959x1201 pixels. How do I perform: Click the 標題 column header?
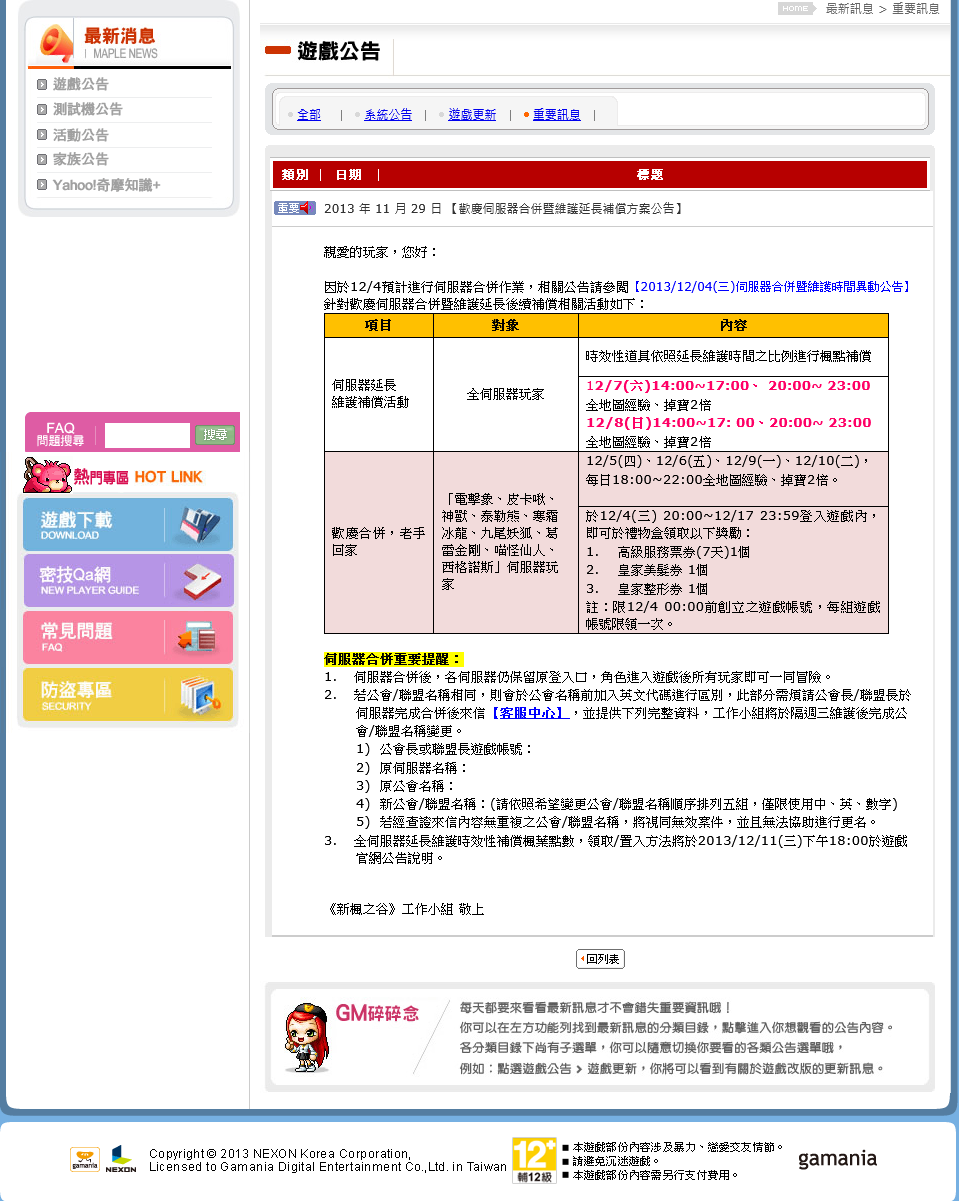(650, 174)
